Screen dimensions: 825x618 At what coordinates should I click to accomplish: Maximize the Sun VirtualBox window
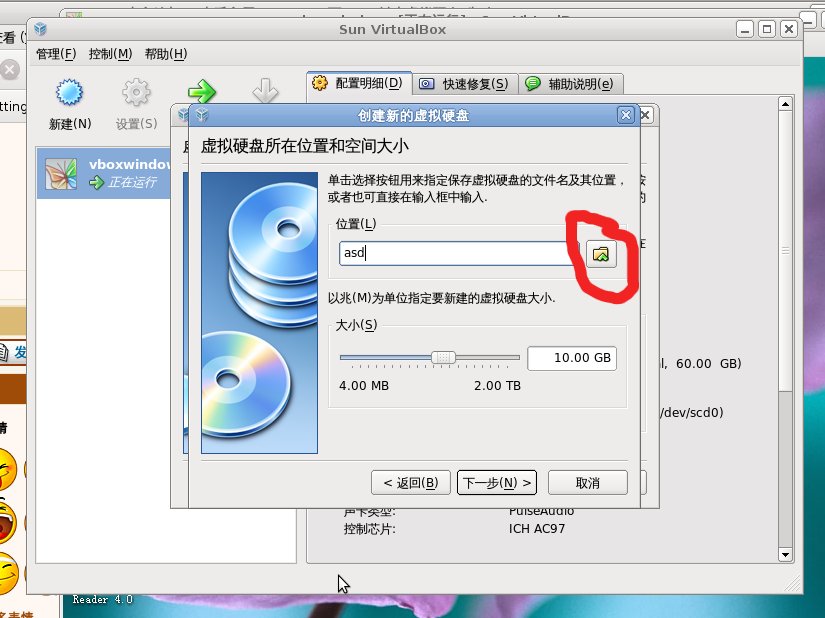(x=767, y=29)
